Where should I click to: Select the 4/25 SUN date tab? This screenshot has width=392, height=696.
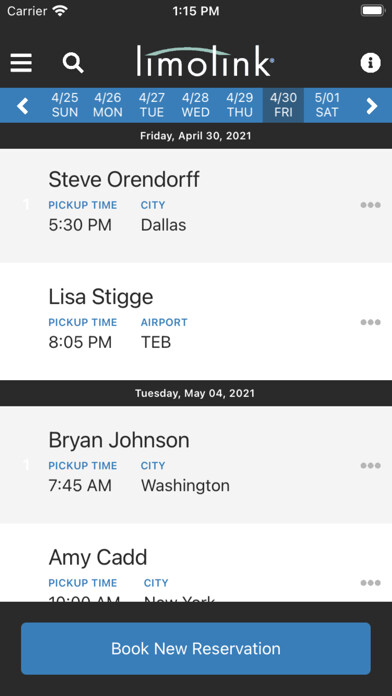pos(65,105)
